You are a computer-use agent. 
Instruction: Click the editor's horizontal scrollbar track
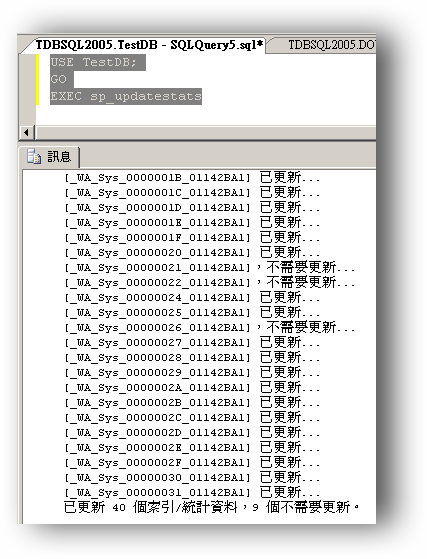[x=205, y=133]
